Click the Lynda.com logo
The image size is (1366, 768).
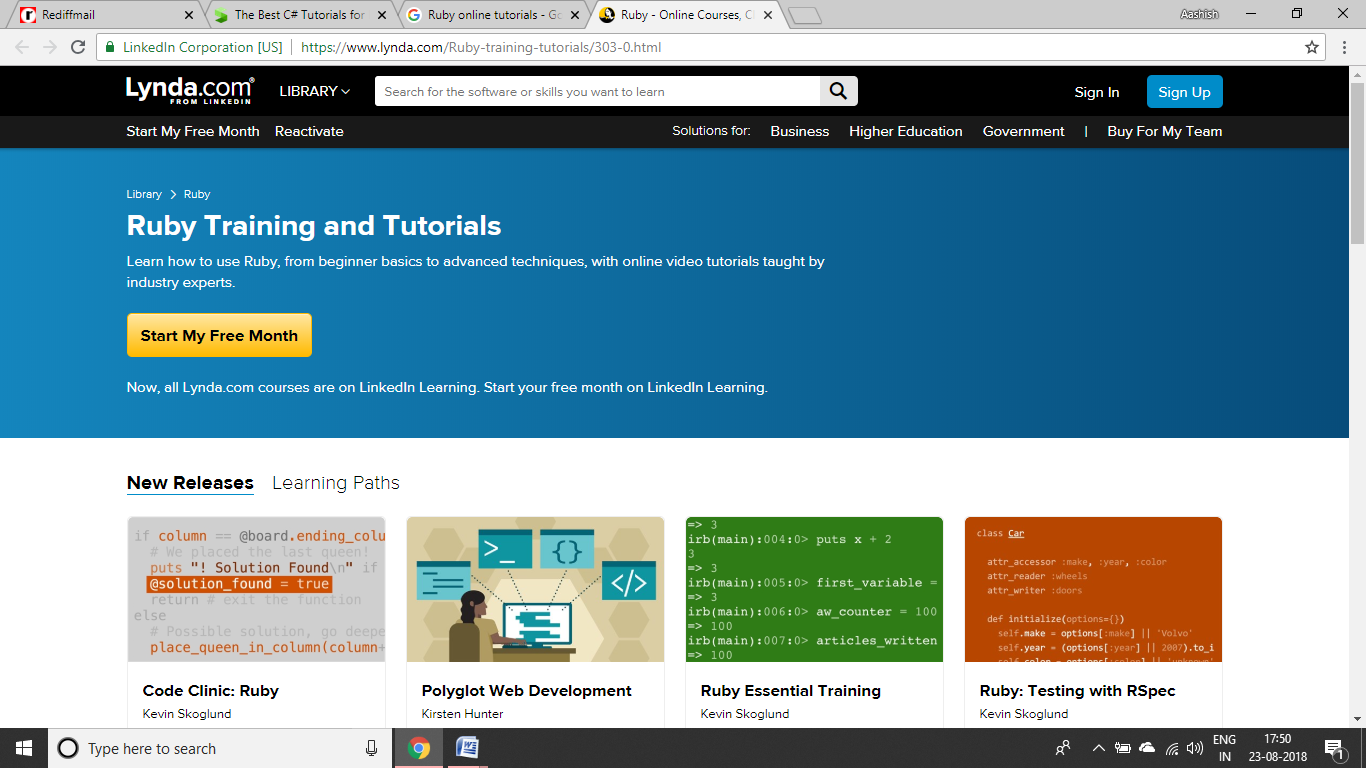coord(190,90)
